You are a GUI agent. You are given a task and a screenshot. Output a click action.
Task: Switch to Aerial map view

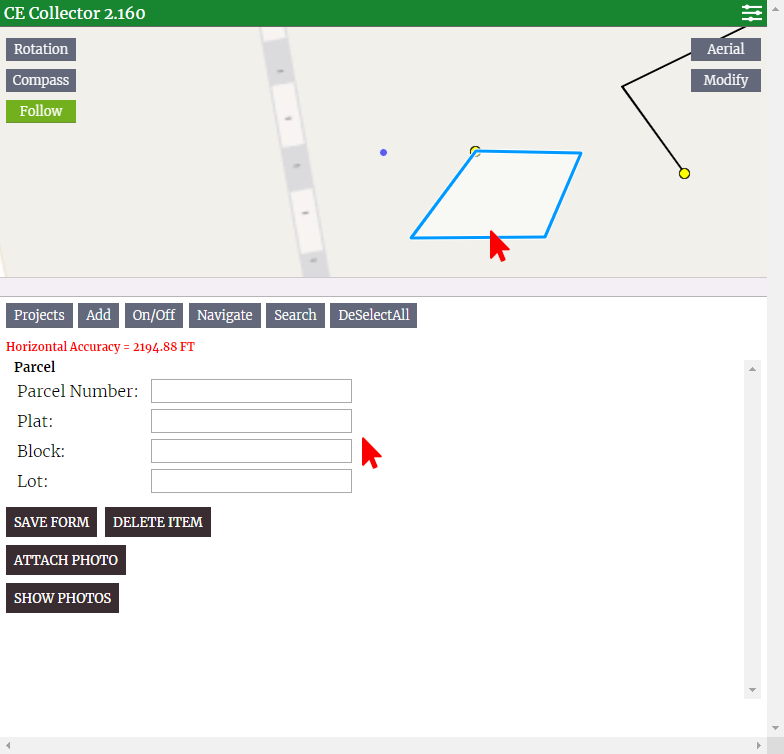[725, 49]
